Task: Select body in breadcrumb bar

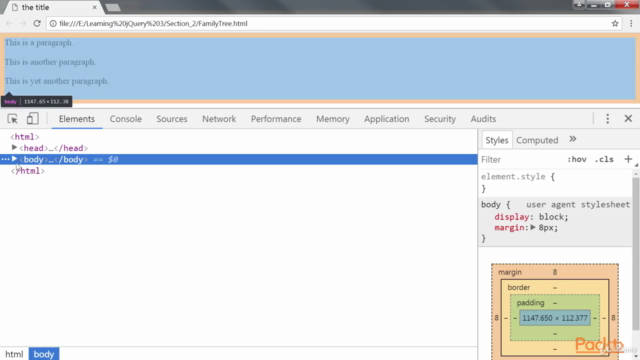Action: click(44, 354)
